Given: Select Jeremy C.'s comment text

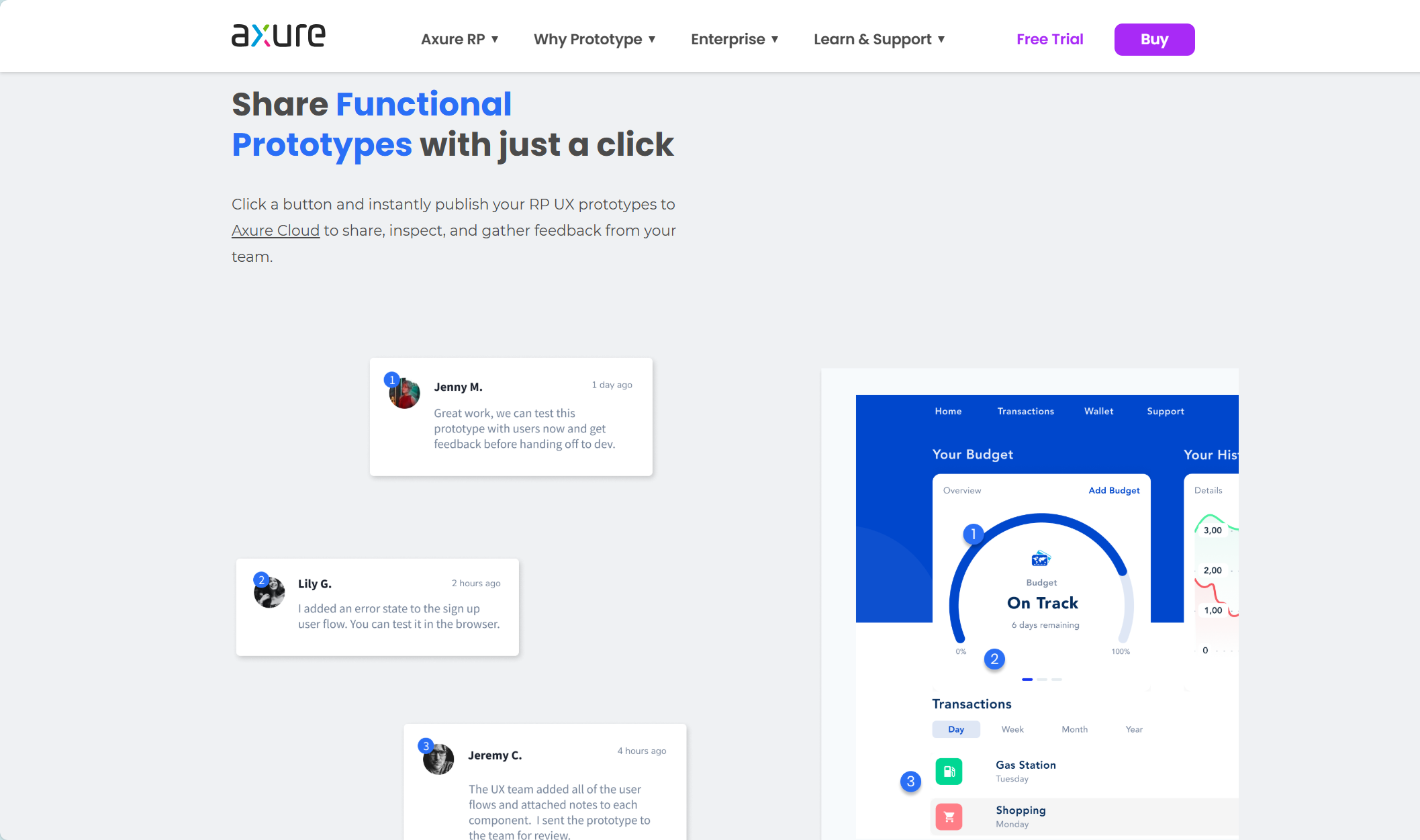Looking at the screenshot, I should (559, 812).
